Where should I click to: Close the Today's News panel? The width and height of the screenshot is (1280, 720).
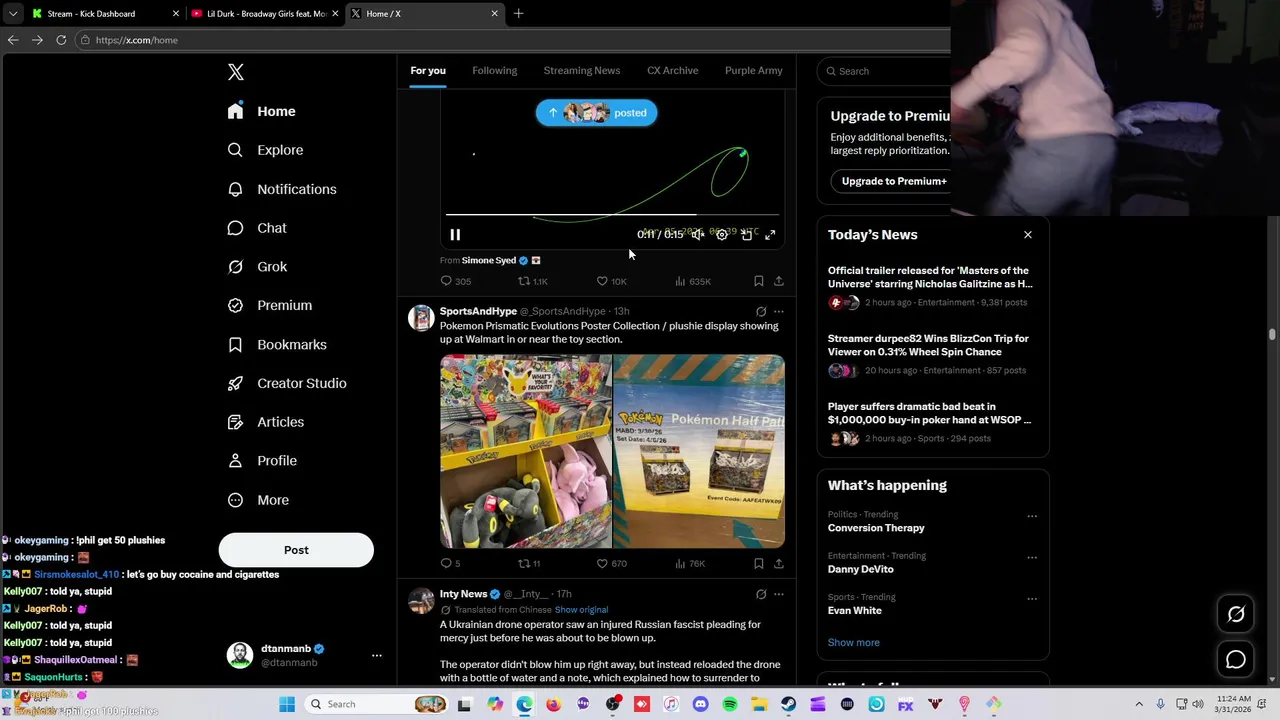1028,235
